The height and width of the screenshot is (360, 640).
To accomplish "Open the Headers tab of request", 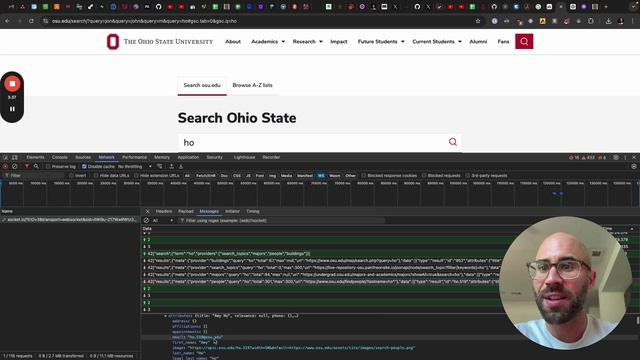I will 164,211.
